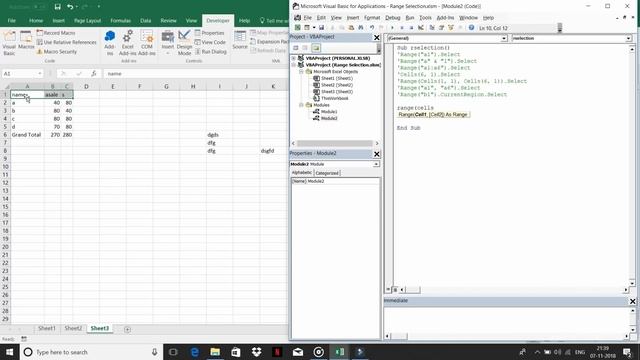Screen dimensions: 640x360
Task: Open COM Add-ins dialog
Action: point(147,42)
